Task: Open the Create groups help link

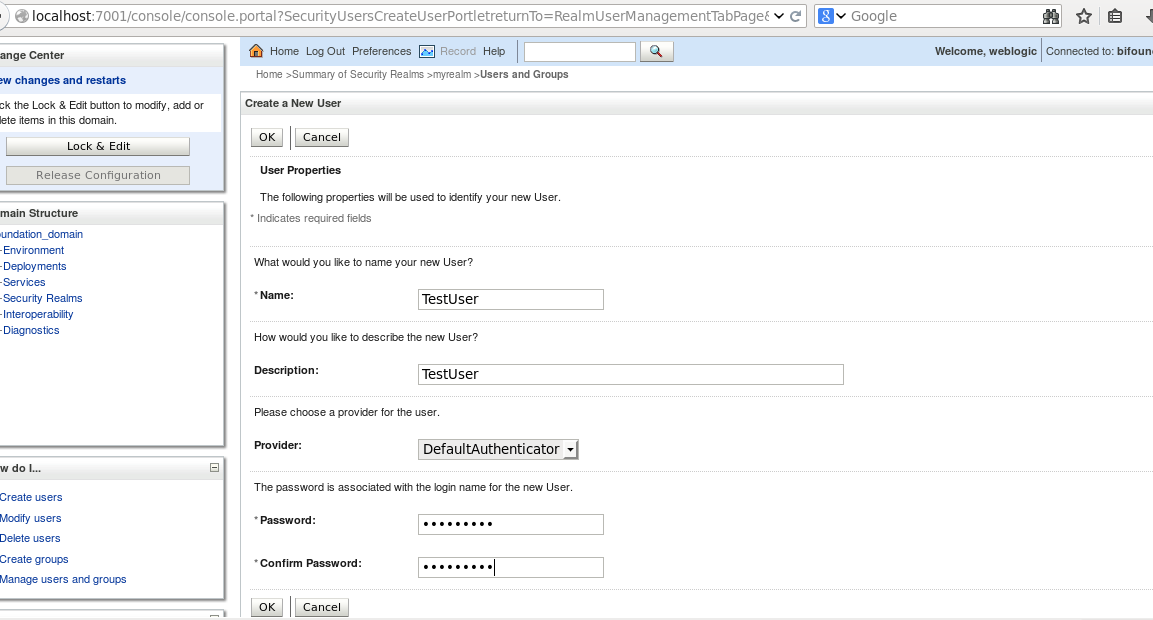Action: (x=34, y=559)
